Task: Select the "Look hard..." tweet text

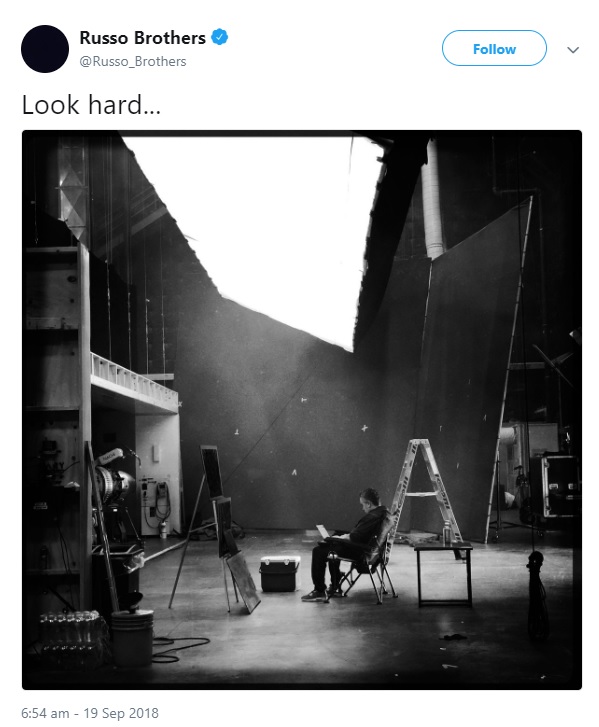Action: tap(91, 105)
